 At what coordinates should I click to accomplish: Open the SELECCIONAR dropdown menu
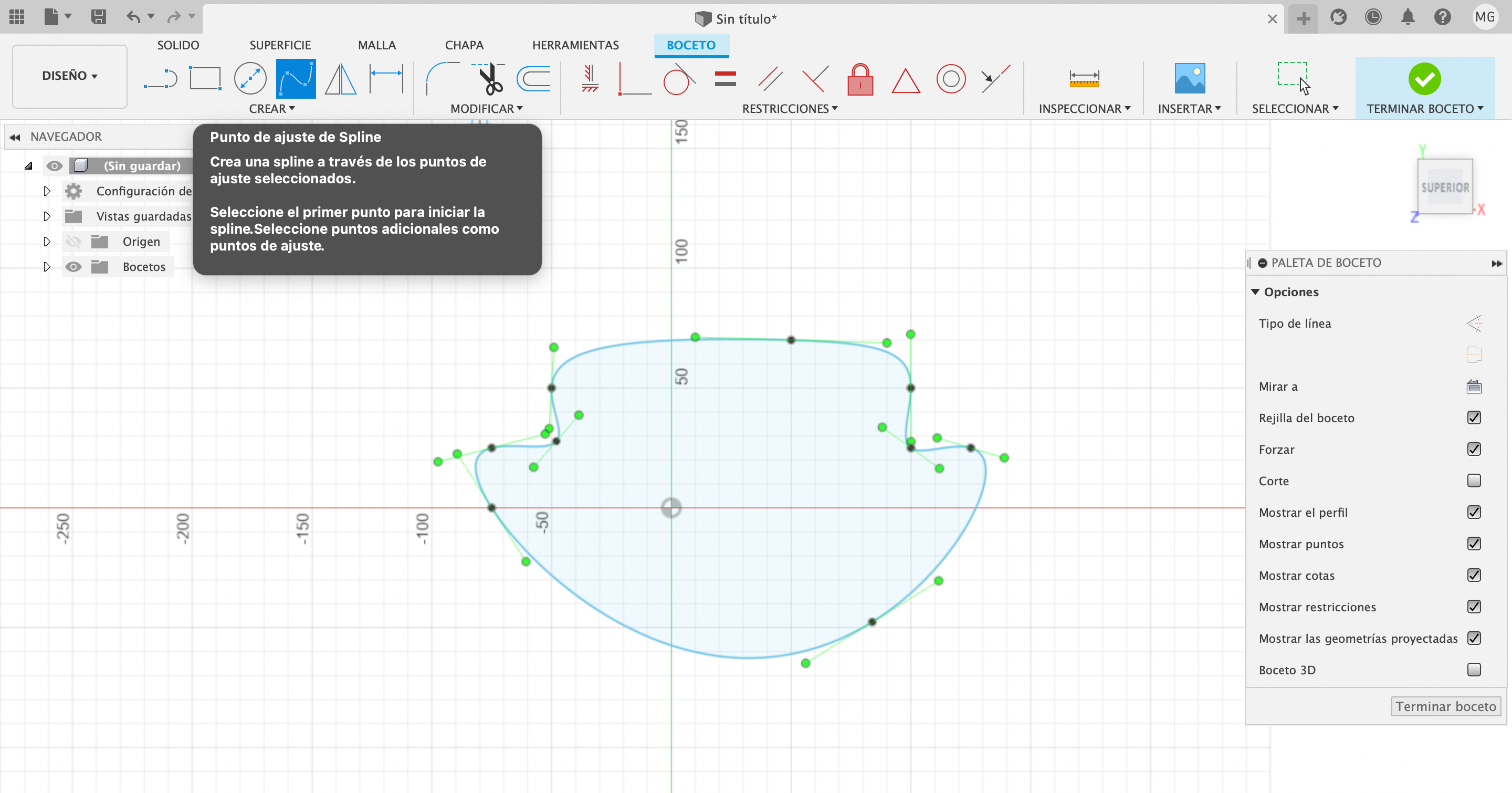pyautogui.click(x=1295, y=109)
